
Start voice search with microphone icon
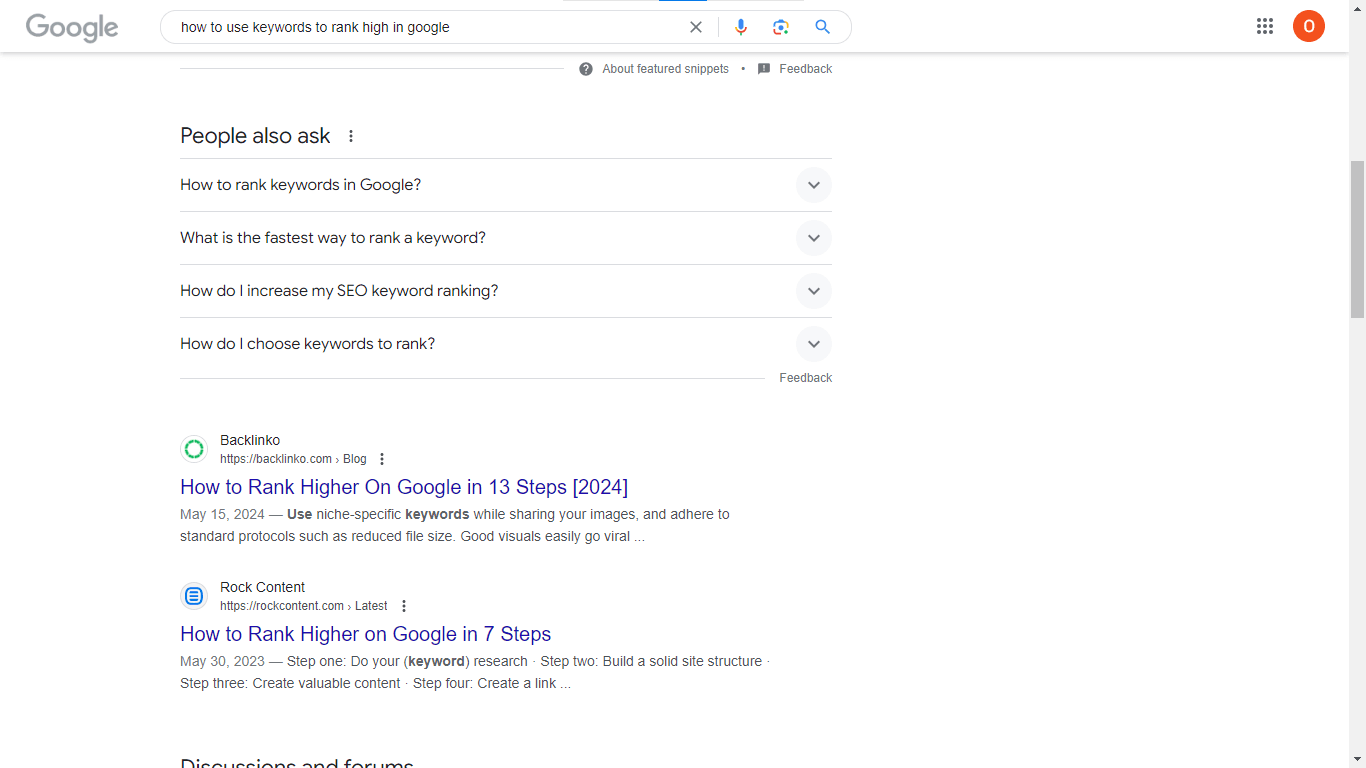click(741, 27)
